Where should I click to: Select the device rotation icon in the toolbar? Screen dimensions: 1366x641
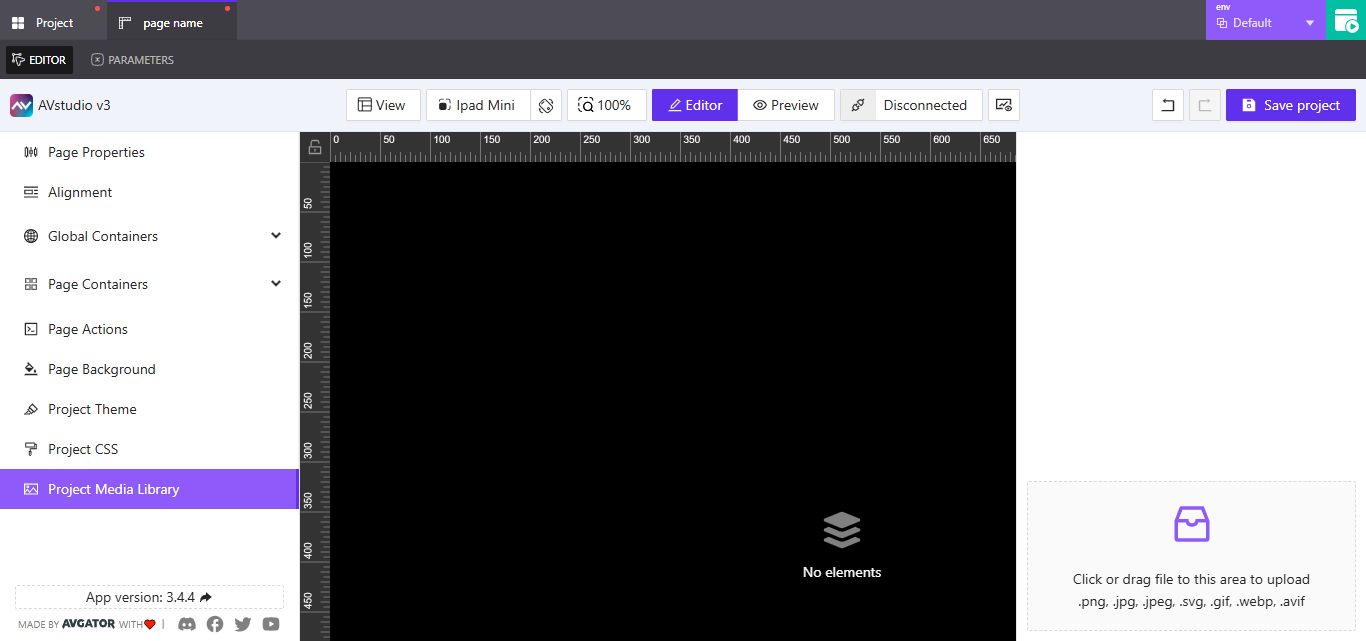coord(546,104)
